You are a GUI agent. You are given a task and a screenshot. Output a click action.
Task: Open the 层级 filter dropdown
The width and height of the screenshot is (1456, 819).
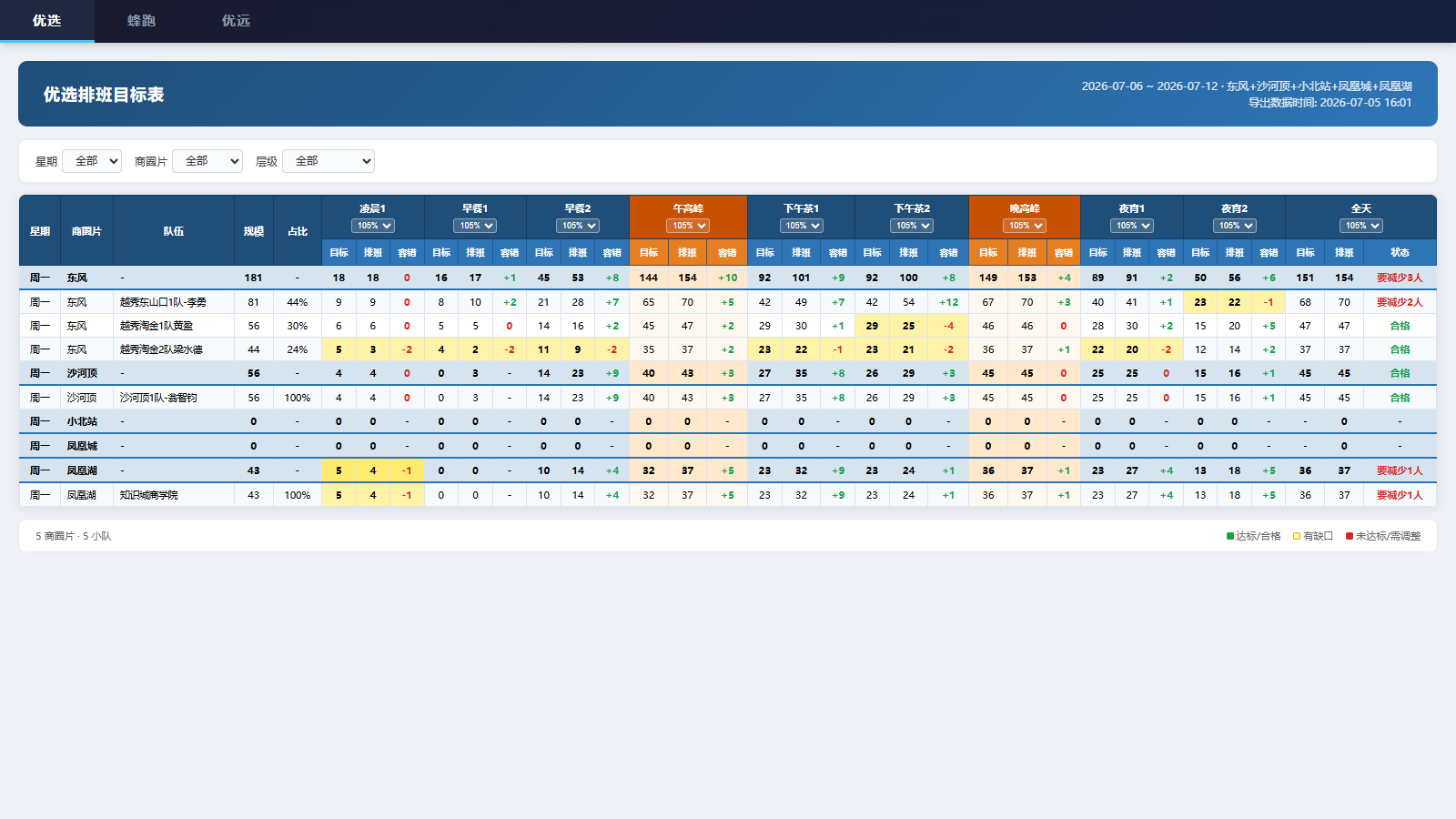coord(329,161)
